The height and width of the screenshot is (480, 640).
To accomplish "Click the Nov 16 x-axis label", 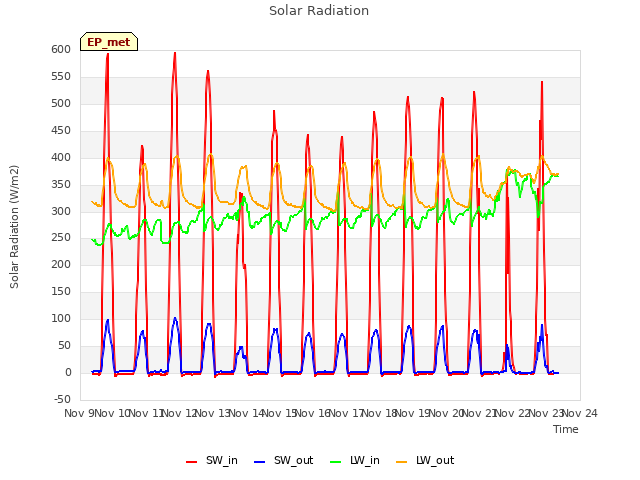I will [313, 413].
